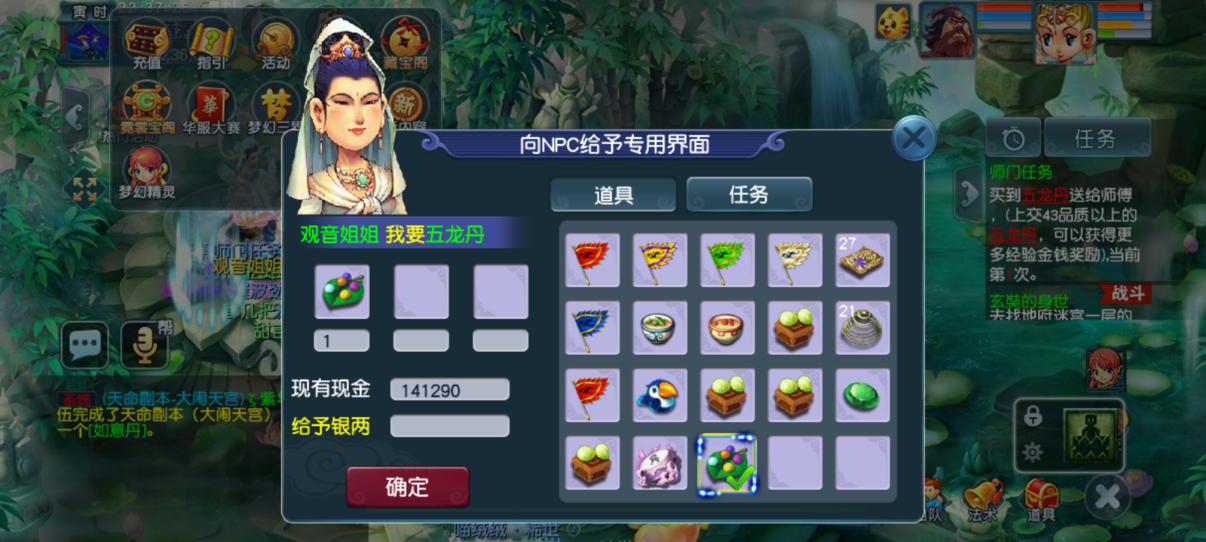
Task: Deselect the checked 五龙丹 item in grid
Action: [x=728, y=463]
